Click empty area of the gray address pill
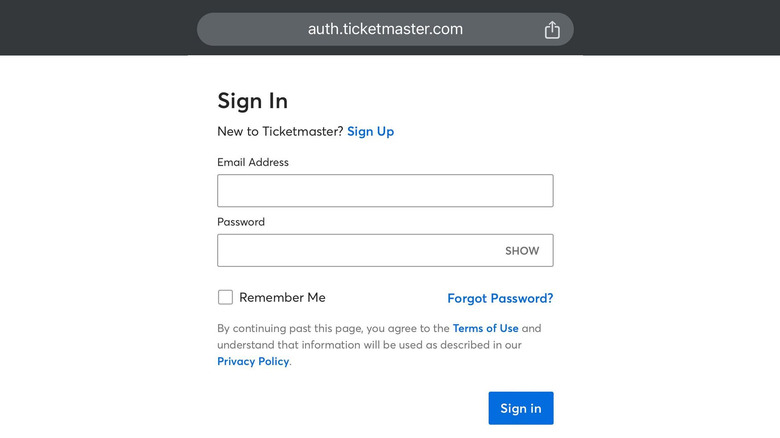The width and height of the screenshot is (780, 438). pyautogui.click(x=250, y=29)
